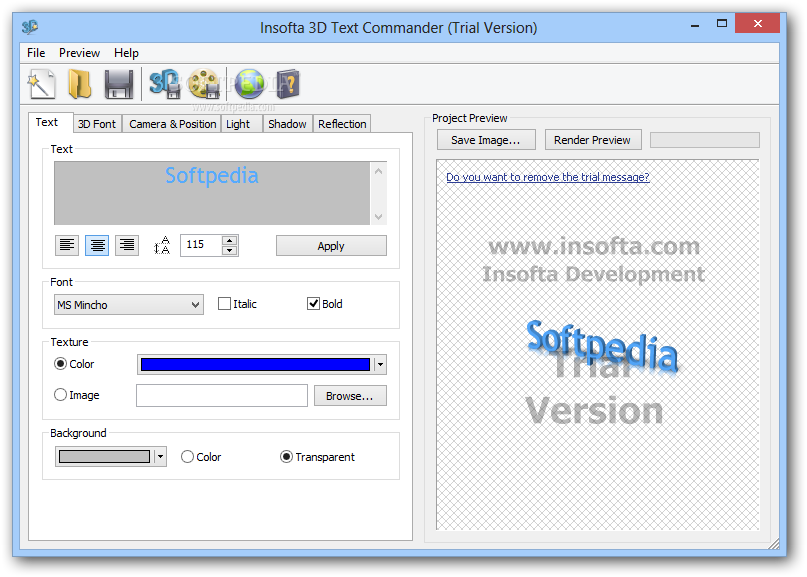Open the remove trial message link
This screenshot has height=577, width=807.
coord(548,177)
